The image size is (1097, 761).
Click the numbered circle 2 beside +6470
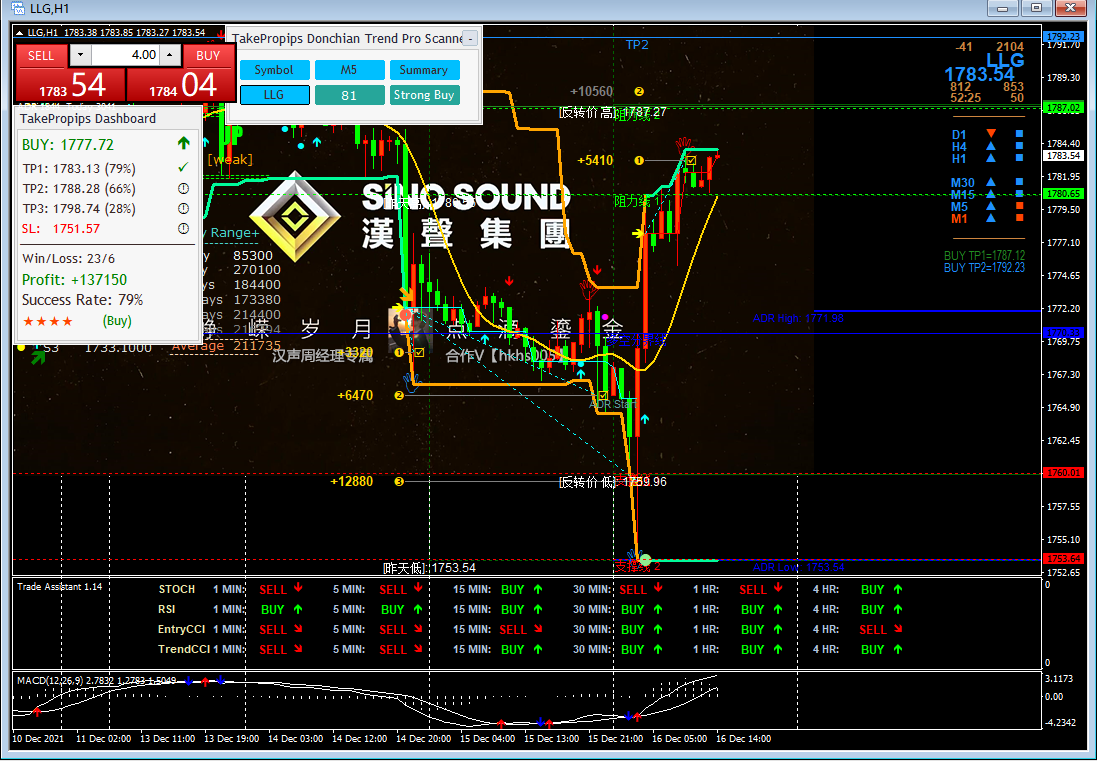[399, 395]
